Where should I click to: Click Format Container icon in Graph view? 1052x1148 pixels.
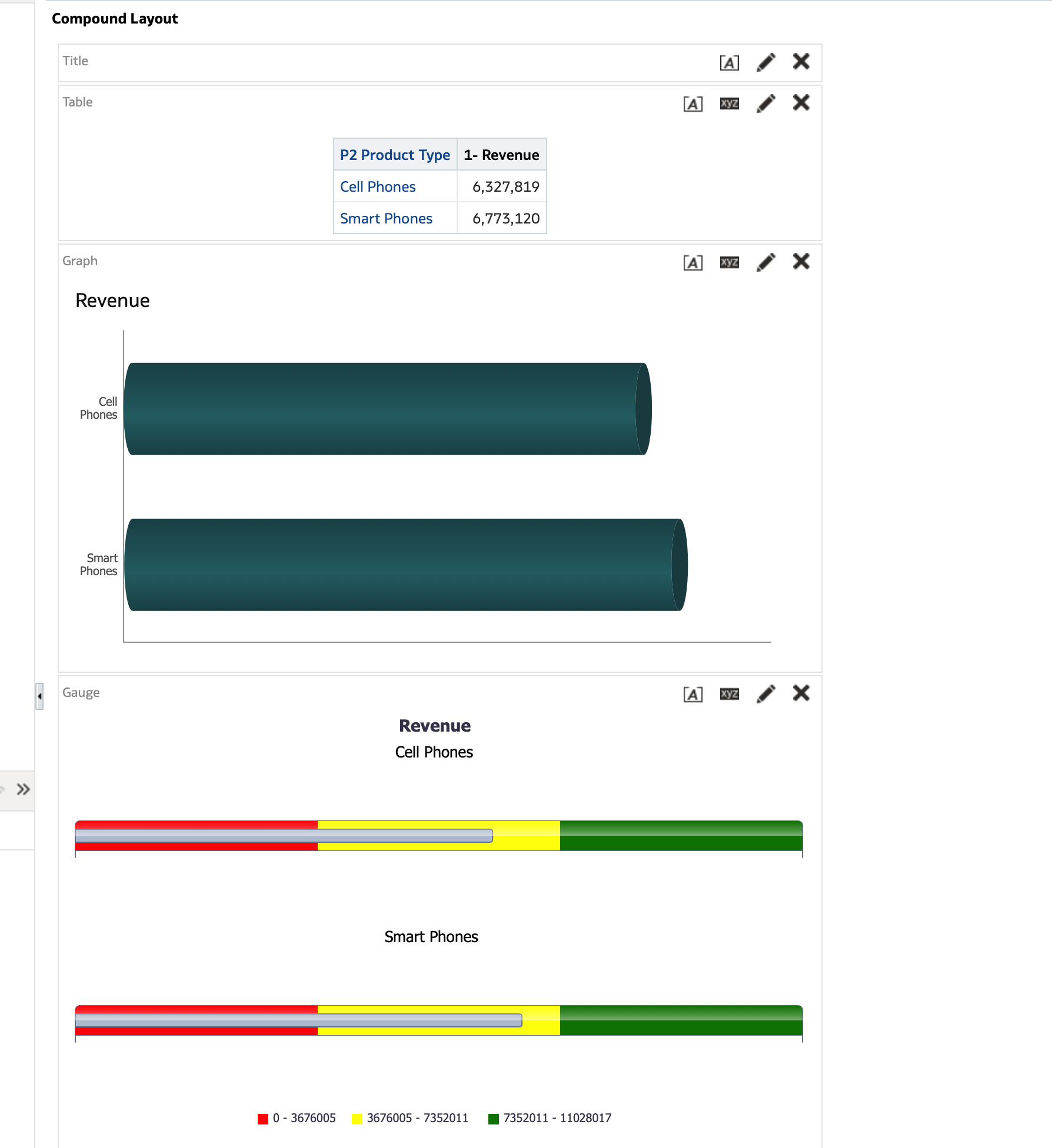click(x=693, y=263)
